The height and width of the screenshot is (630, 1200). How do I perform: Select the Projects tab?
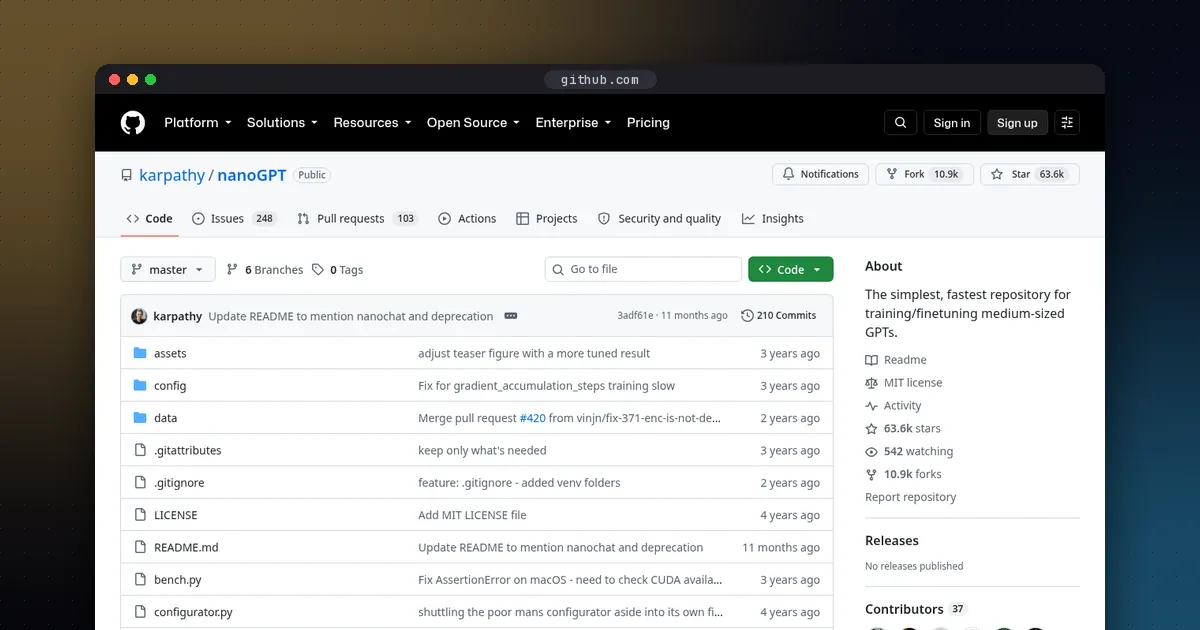click(x=547, y=219)
